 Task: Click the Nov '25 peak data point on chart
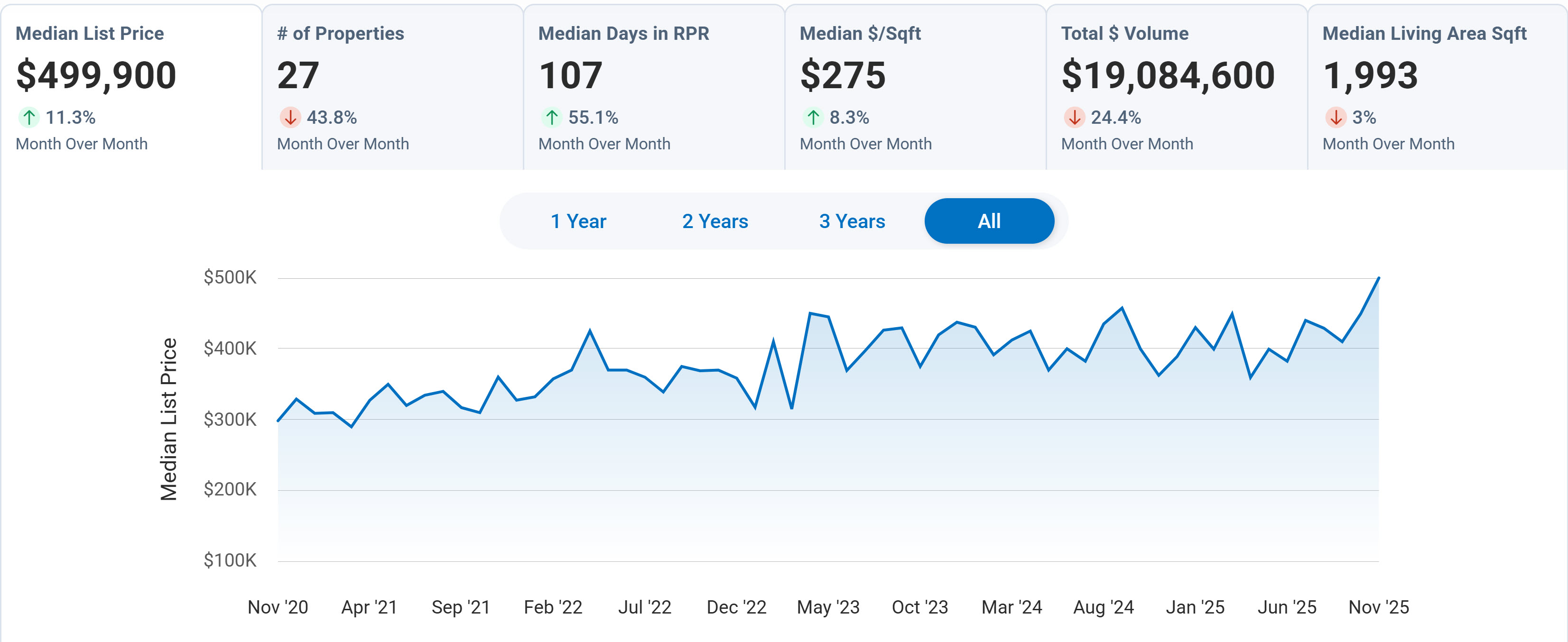point(1379,278)
